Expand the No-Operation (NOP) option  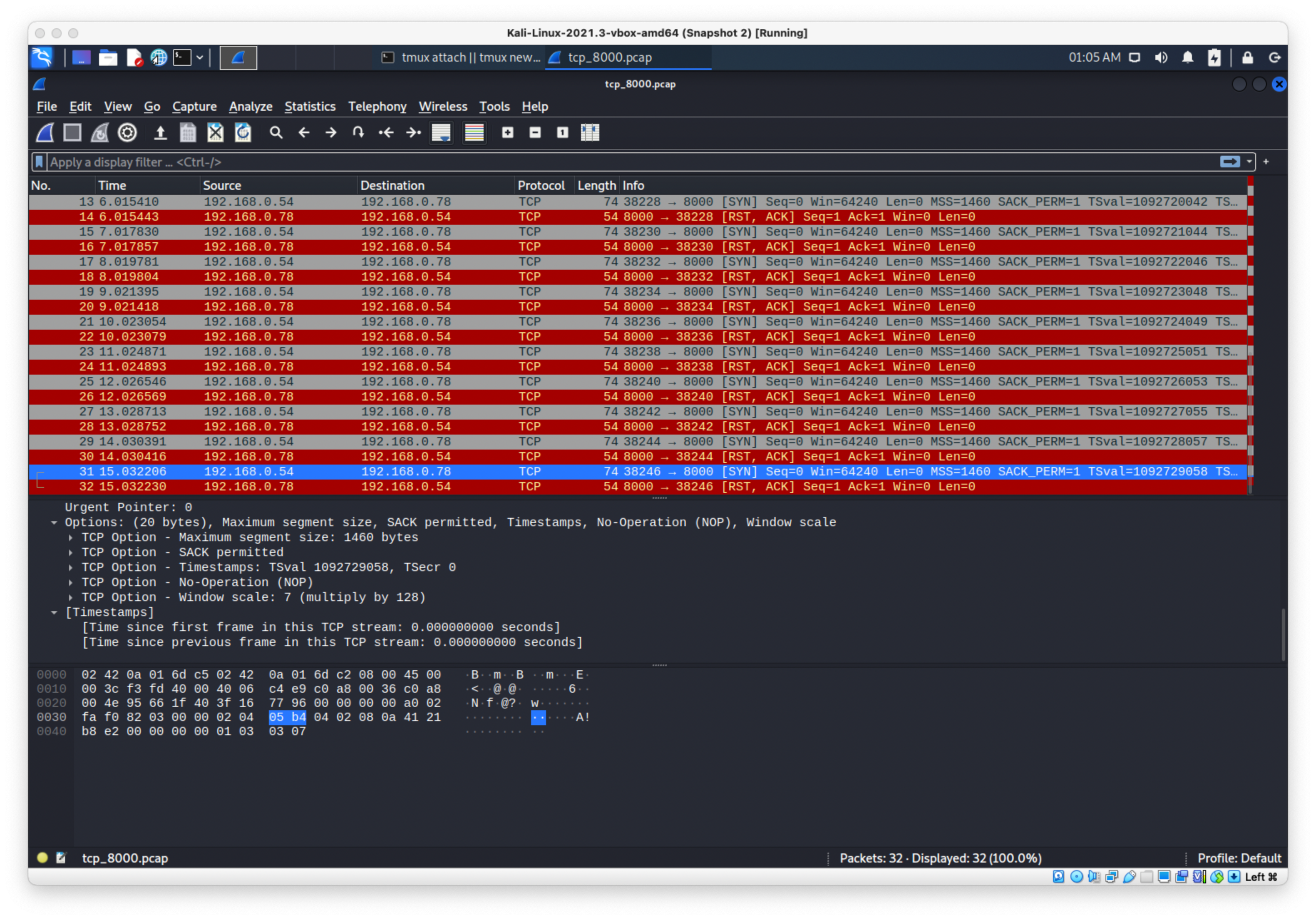(70, 582)
